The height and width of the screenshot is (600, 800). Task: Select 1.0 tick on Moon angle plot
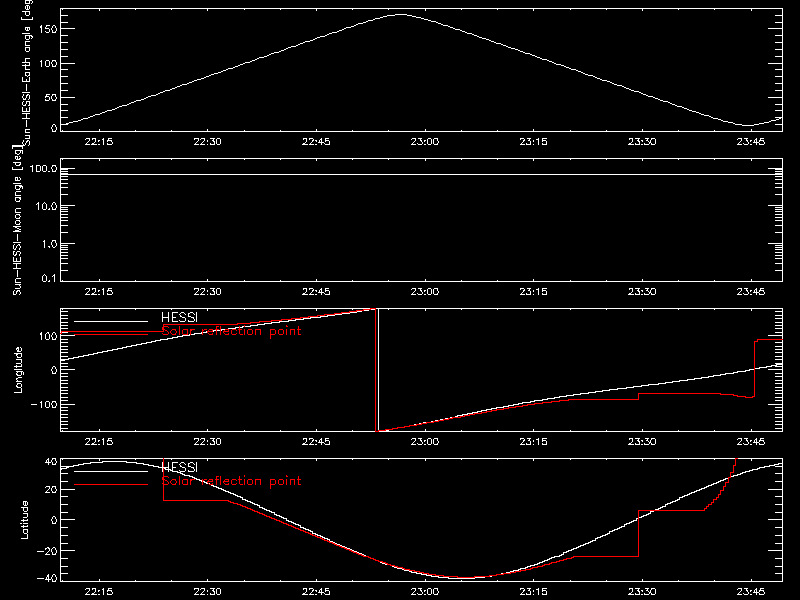tap(49, 244)
